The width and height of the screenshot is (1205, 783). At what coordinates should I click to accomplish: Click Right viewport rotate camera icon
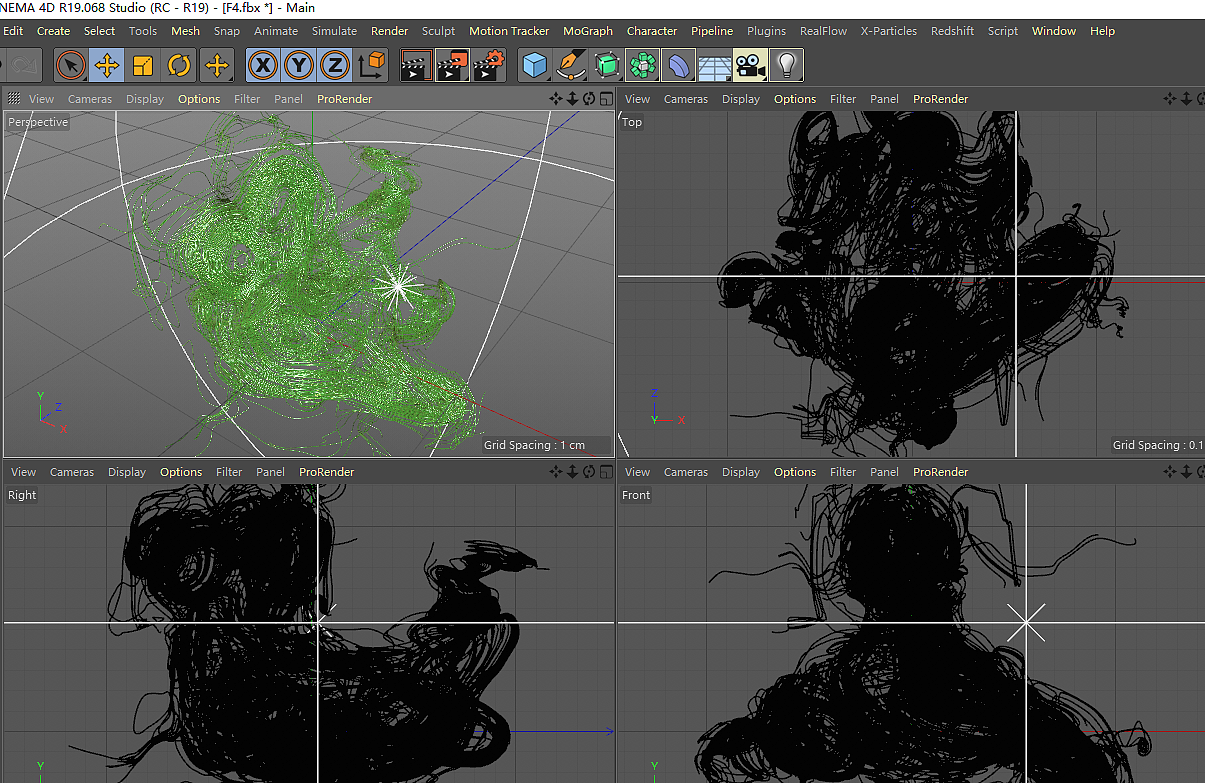pyautogui.click(x=589, y=471)
